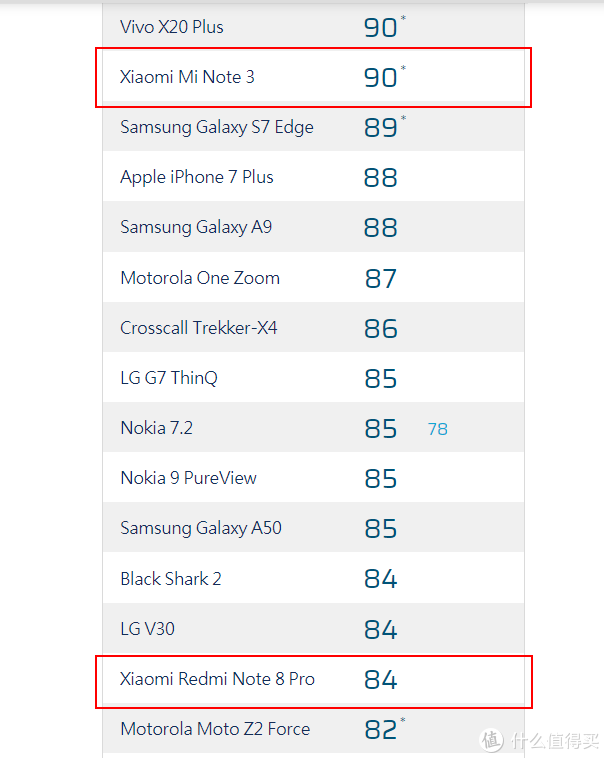This screenshot has width=604, height=758.
Task: Click the 87 score of Motorola One Zoom
Action: pos(381,279)
